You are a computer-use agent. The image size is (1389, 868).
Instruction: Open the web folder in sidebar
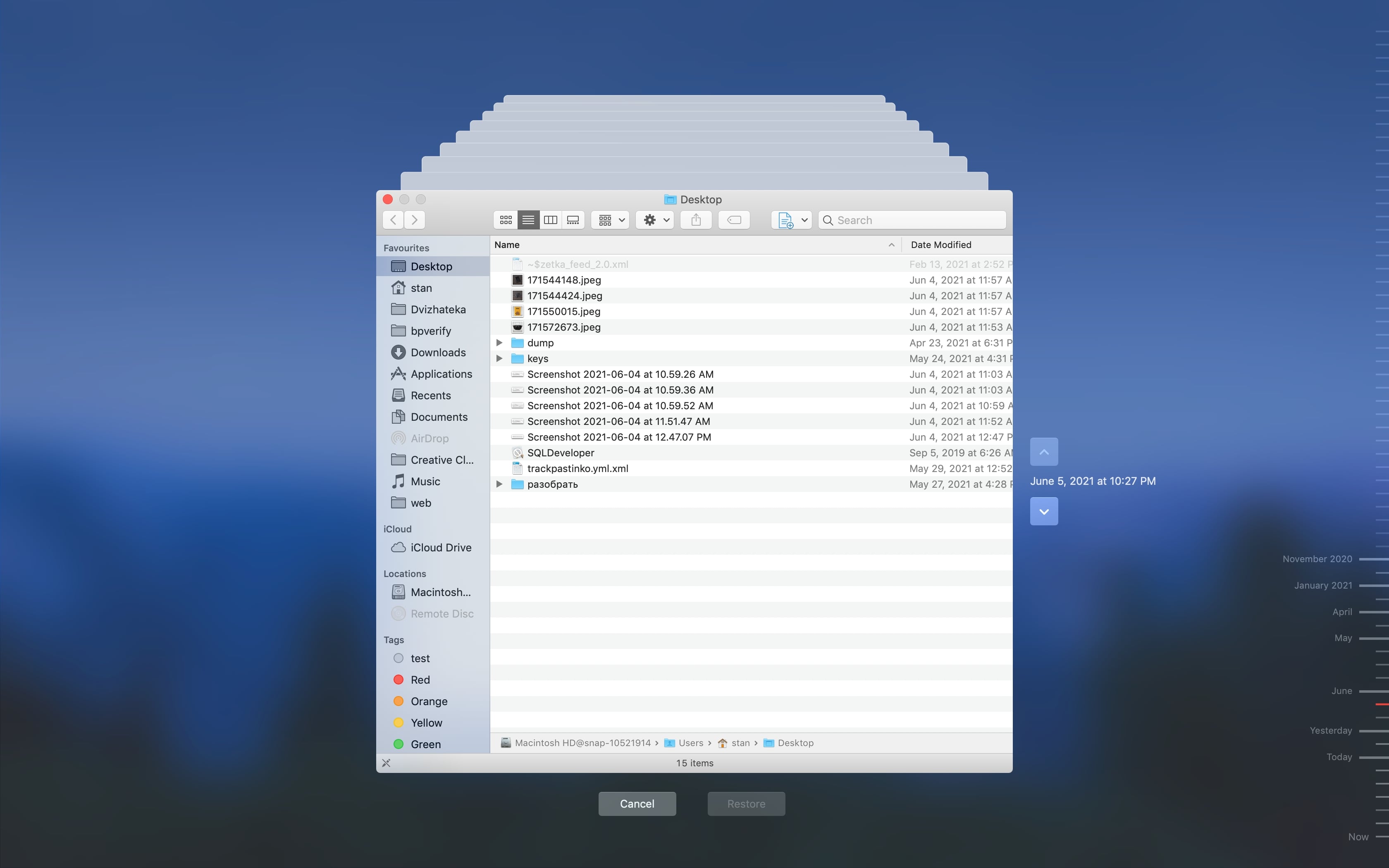coord(433,503)
